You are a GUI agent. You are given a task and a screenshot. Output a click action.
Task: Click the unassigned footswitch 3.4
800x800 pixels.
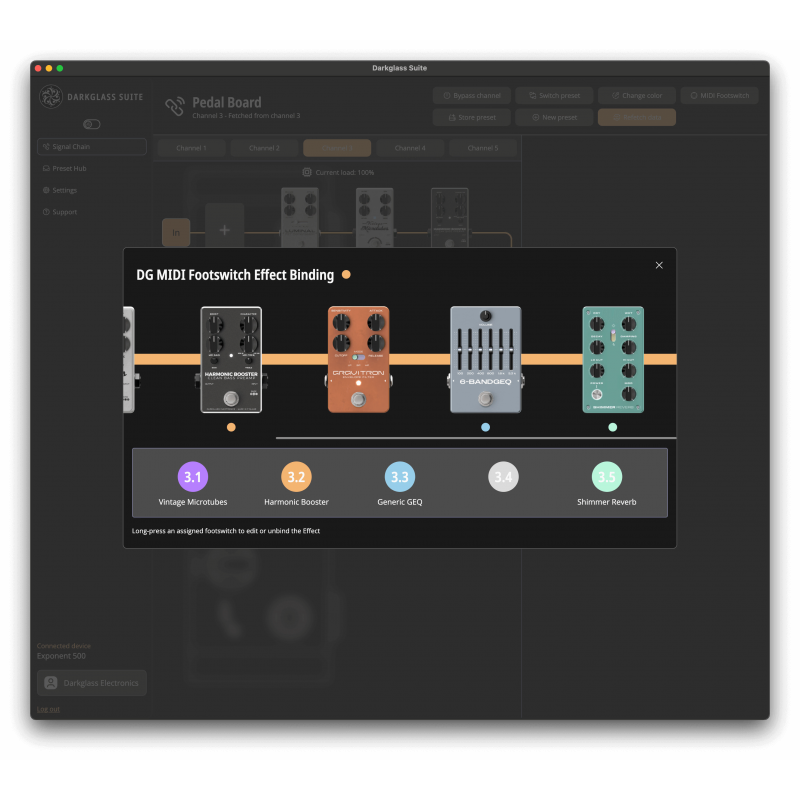504,477
